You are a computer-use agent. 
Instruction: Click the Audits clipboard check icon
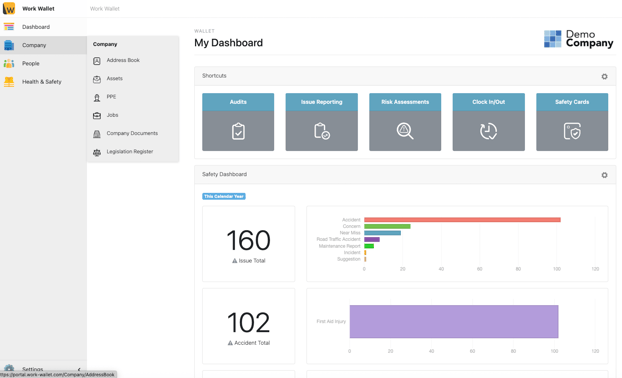238,131
